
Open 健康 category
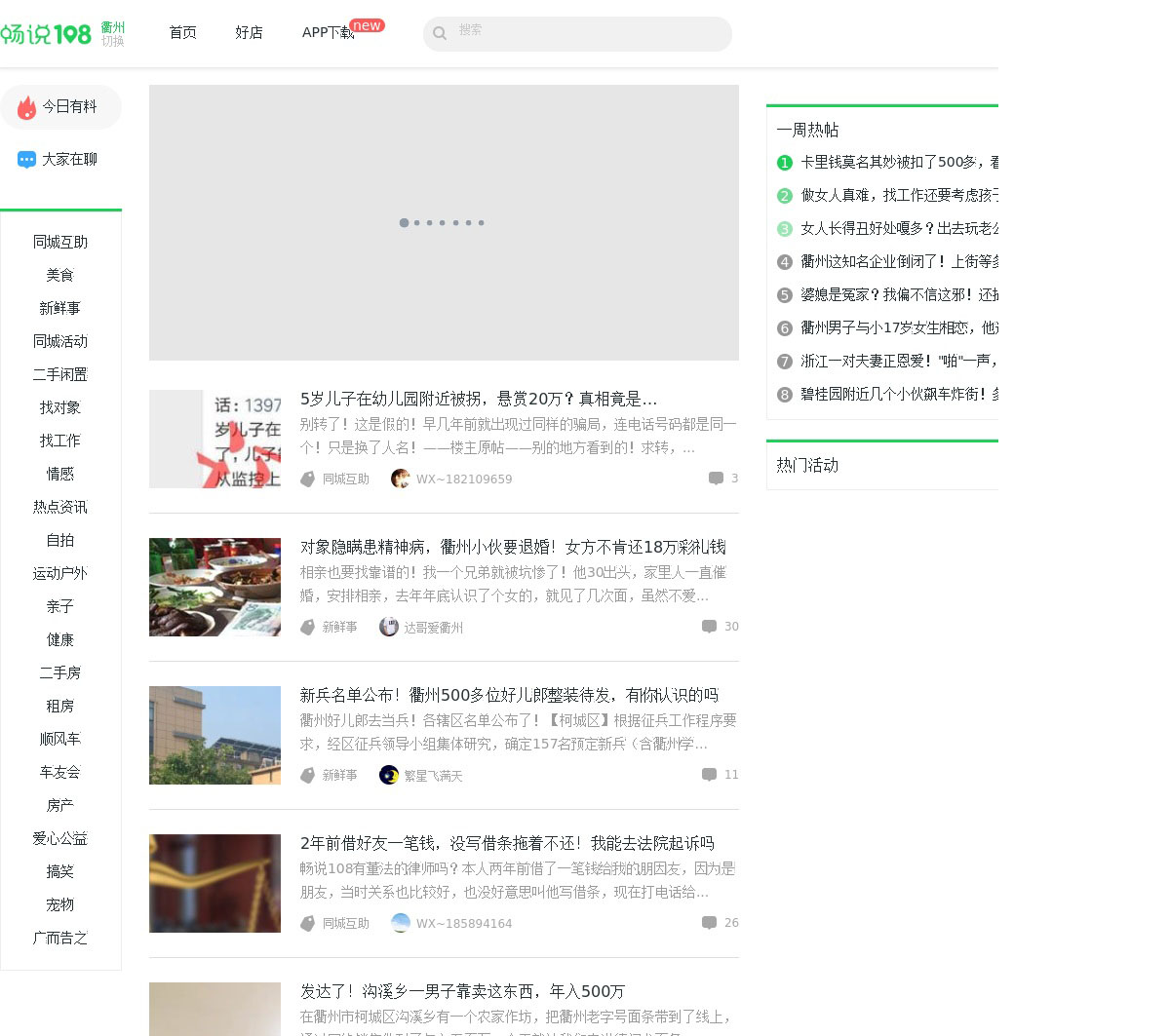60,639
